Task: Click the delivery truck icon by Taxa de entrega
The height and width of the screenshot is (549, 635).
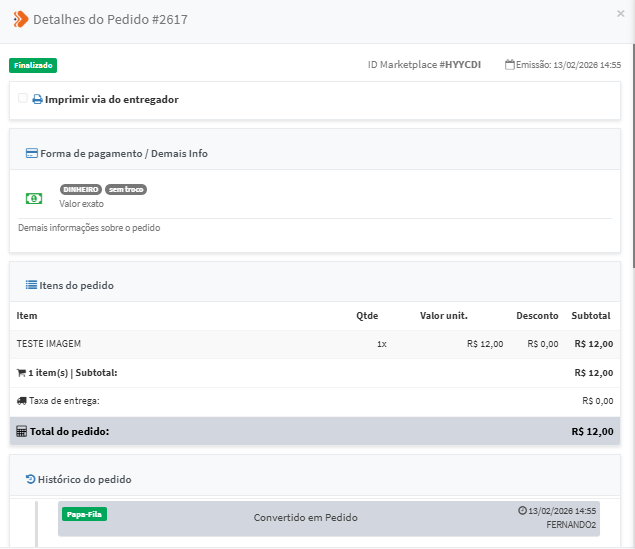Action: [22, 401]
